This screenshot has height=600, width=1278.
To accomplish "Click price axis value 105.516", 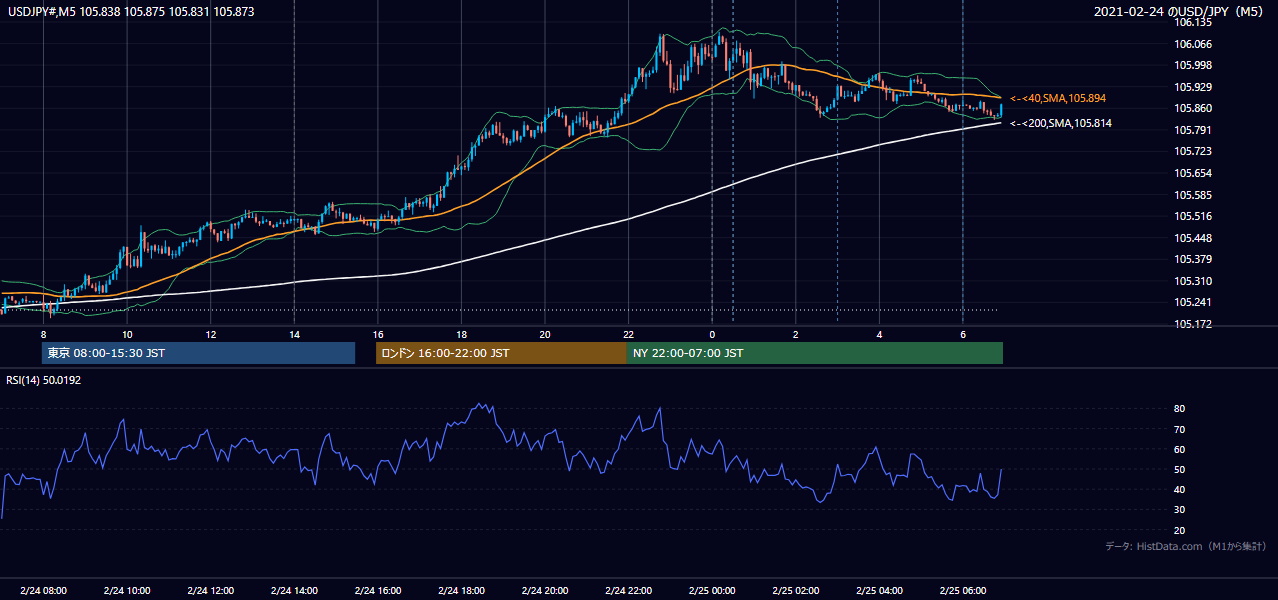I will pyautogui.click(x=1194, y=216).
